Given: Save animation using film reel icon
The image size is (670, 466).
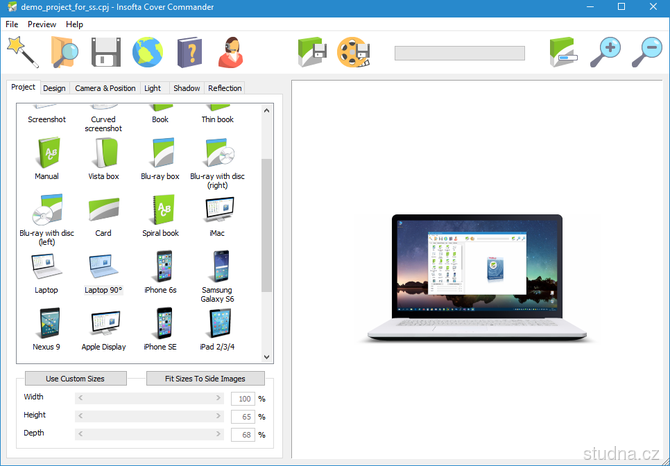Looking at the screenshot, I should click(x=354, y=52).
